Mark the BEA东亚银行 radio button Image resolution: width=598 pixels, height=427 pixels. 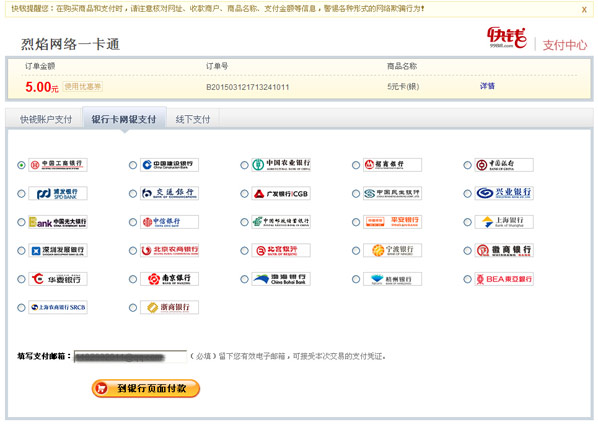[468, 279]
